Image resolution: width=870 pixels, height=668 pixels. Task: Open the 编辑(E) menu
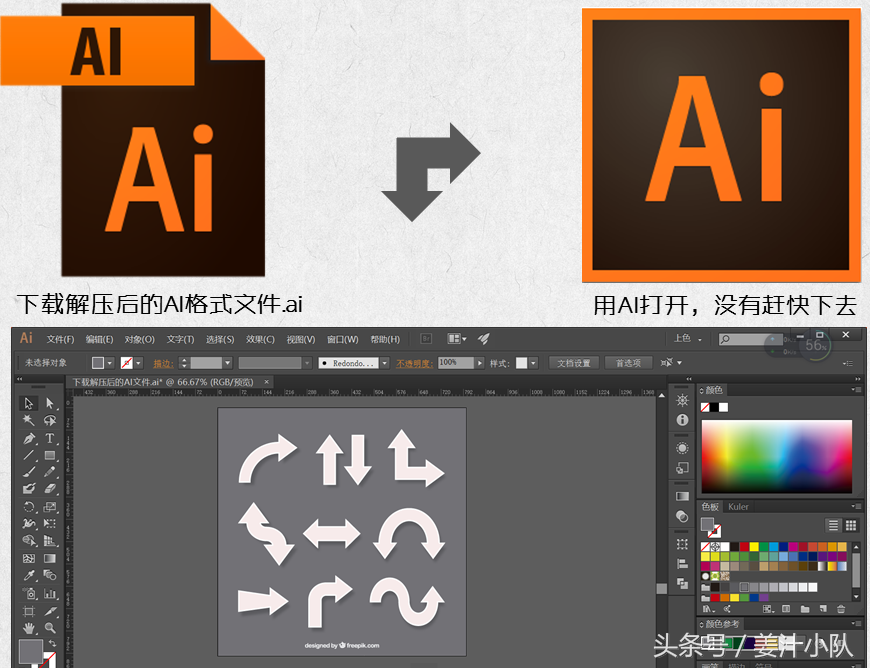pos(99,339)
